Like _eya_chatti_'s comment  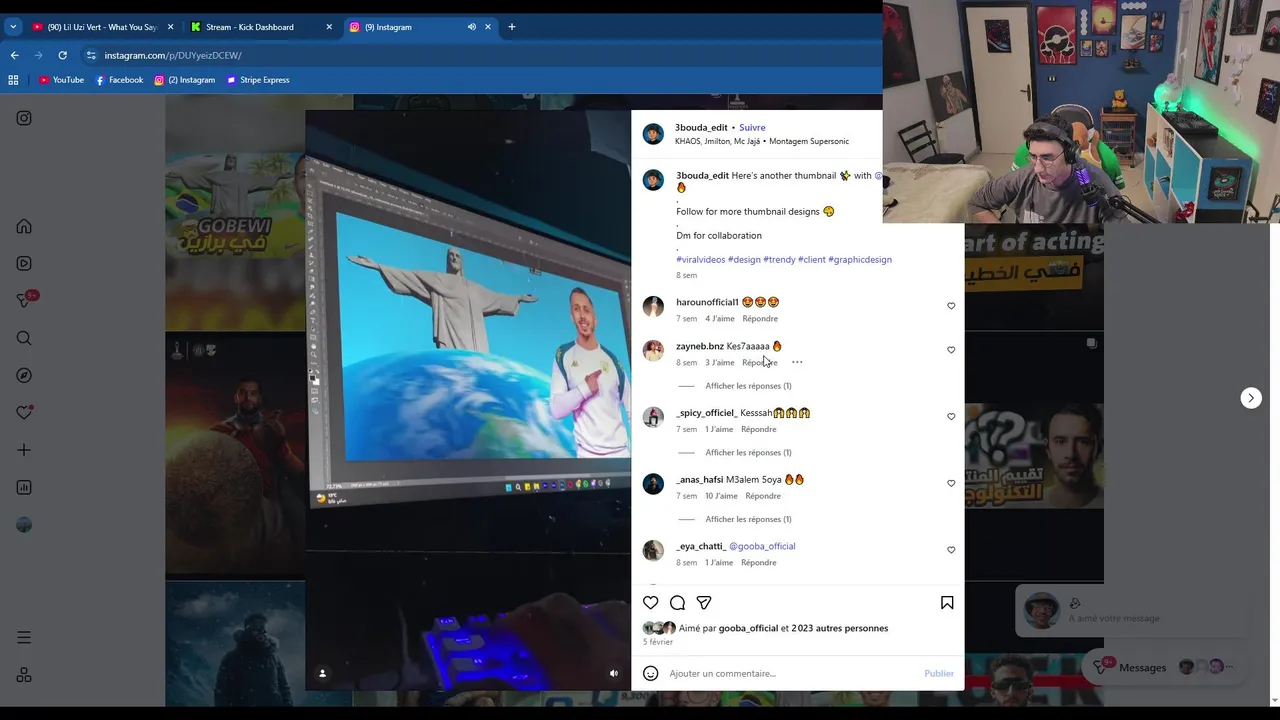tap(951, 550)
